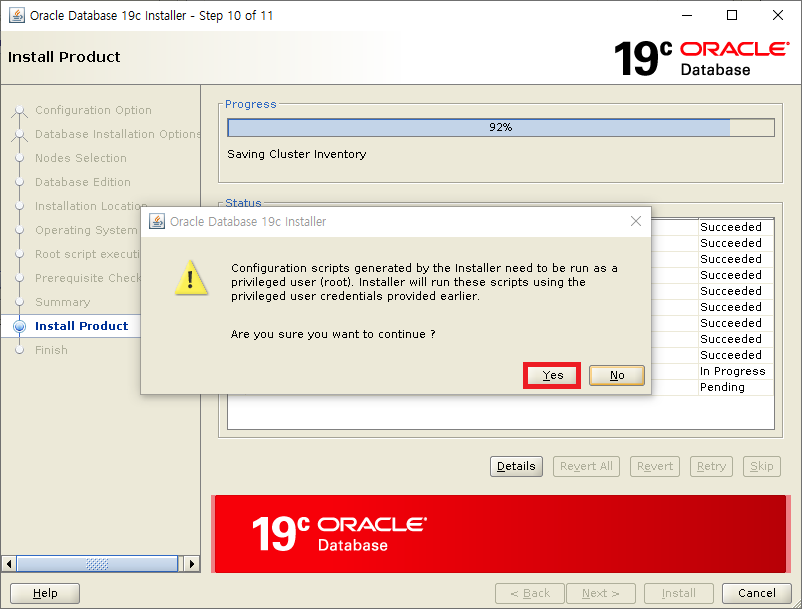This screenshot has width=802, height=609.
Task: Open Help
Action: click(45, 593)
